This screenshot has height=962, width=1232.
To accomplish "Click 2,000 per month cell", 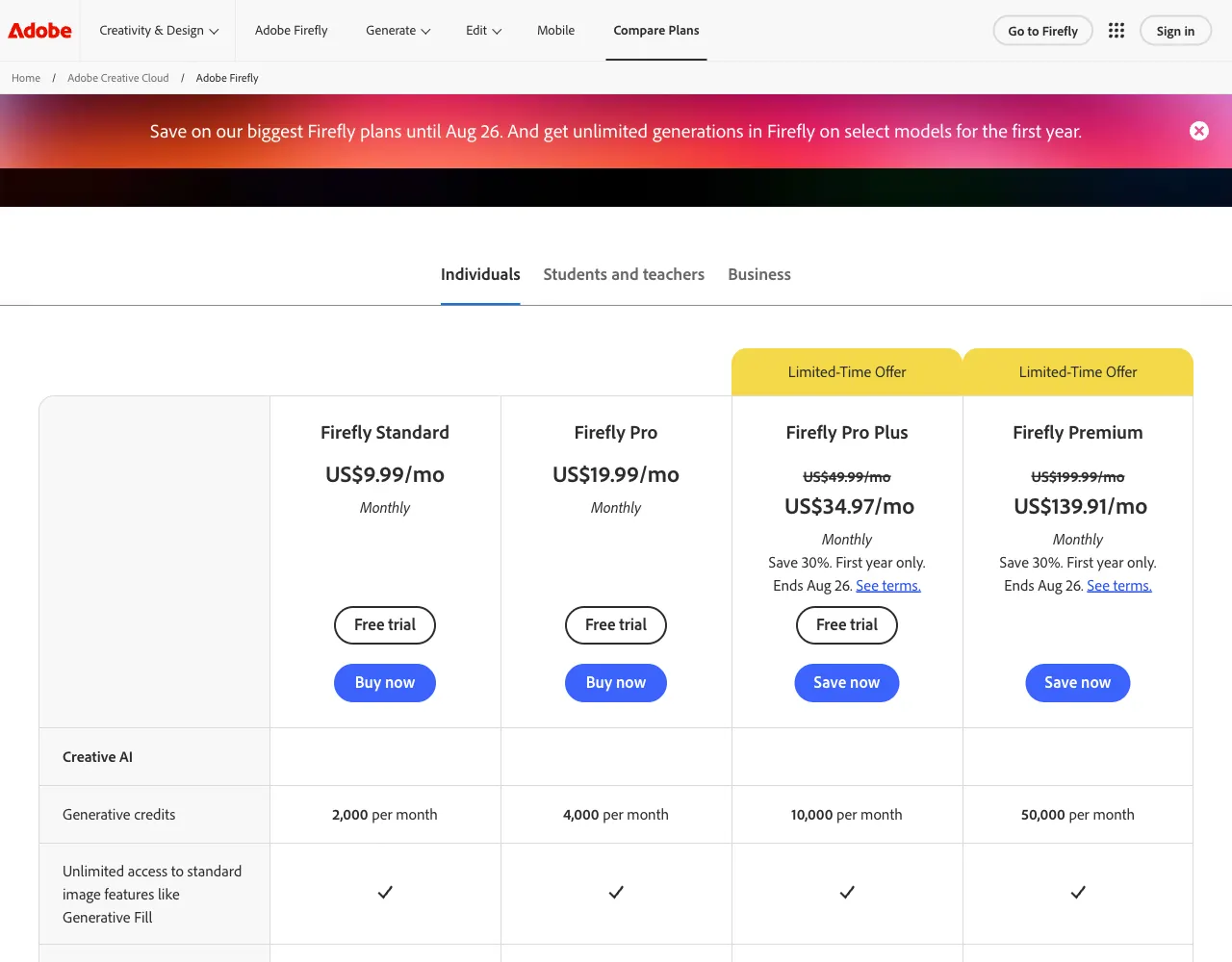I will [x=385, y=815].
